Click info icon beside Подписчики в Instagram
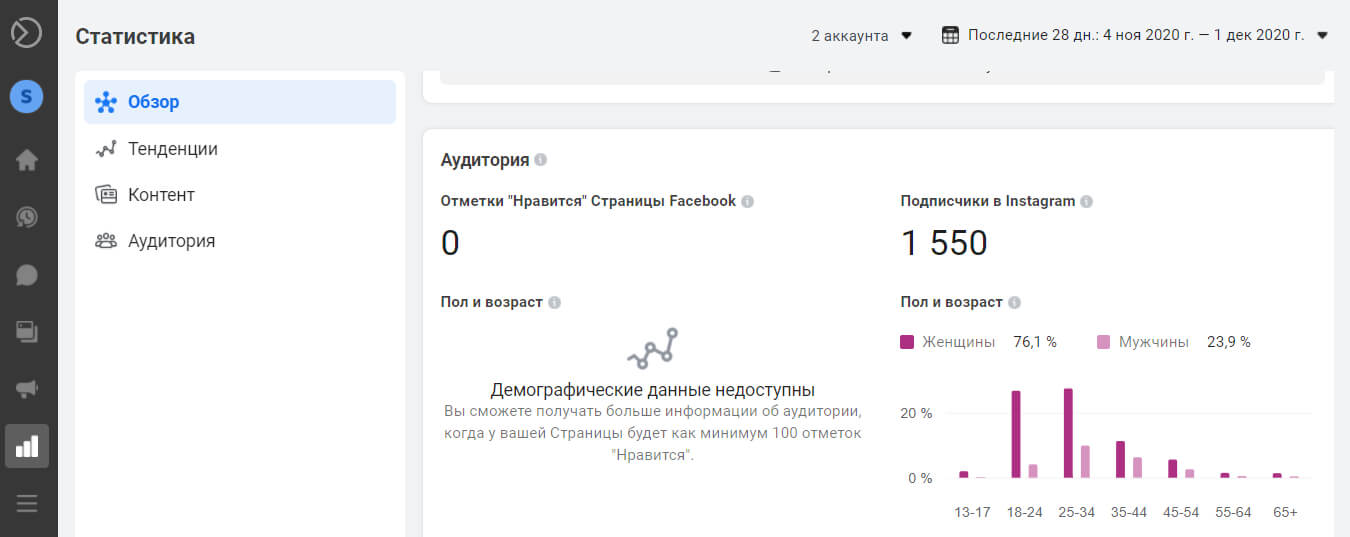Image resolution: width=1350 pixels, height=537 pixels. [1087, 201]
